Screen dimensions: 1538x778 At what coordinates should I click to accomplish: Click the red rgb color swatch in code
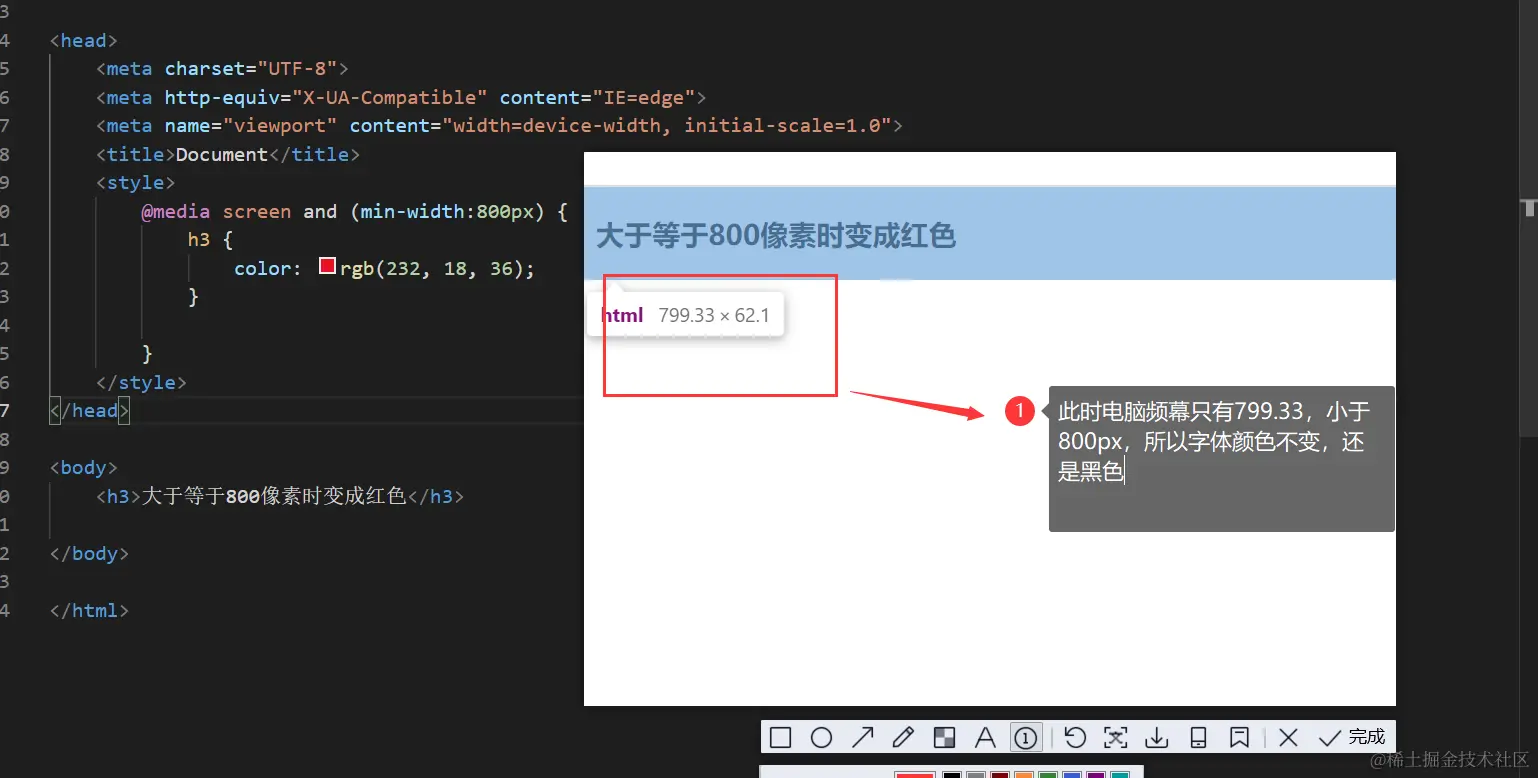(x=327, y=266)
